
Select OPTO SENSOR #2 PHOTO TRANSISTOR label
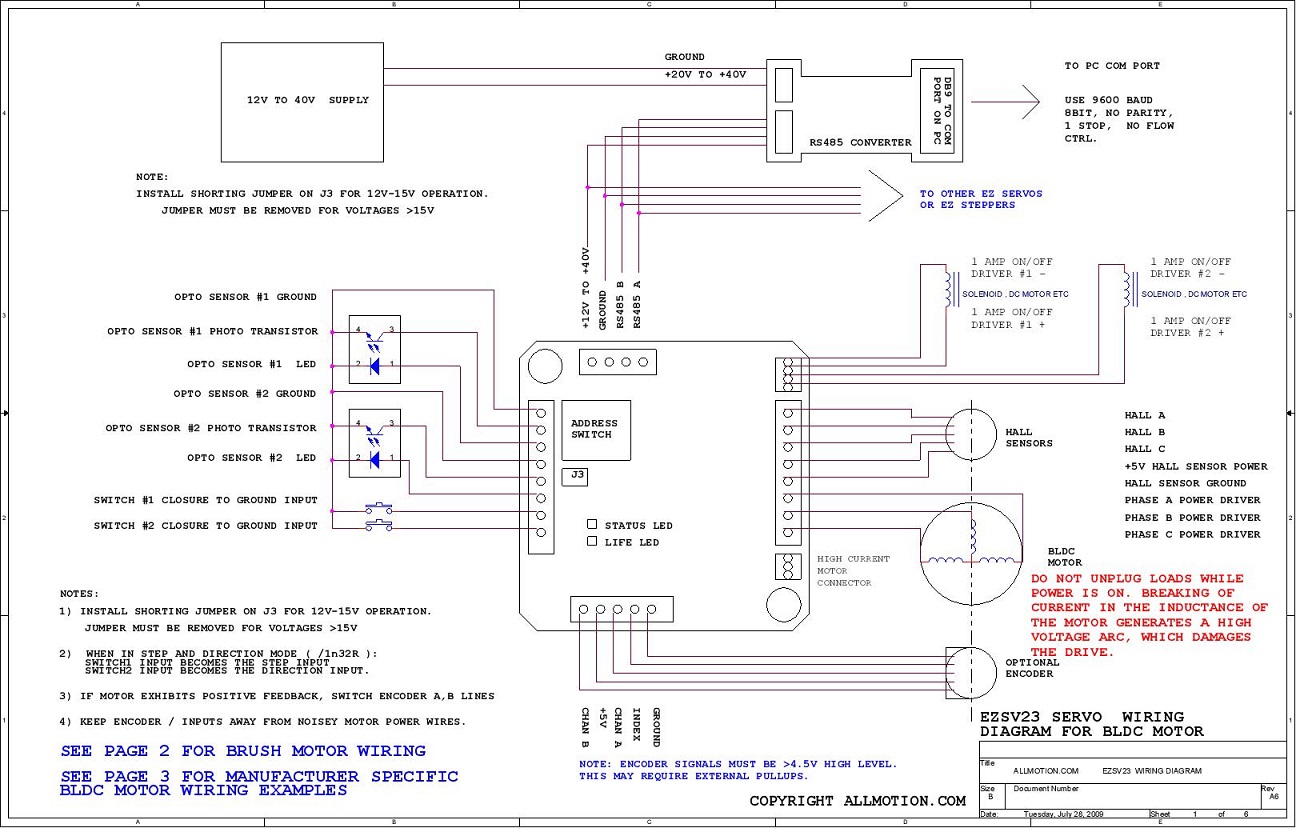click(x=211, y=428)
